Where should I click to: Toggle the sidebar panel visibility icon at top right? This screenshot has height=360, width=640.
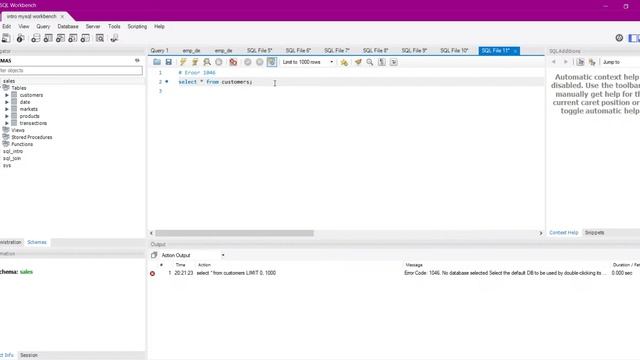coord(633,38)
